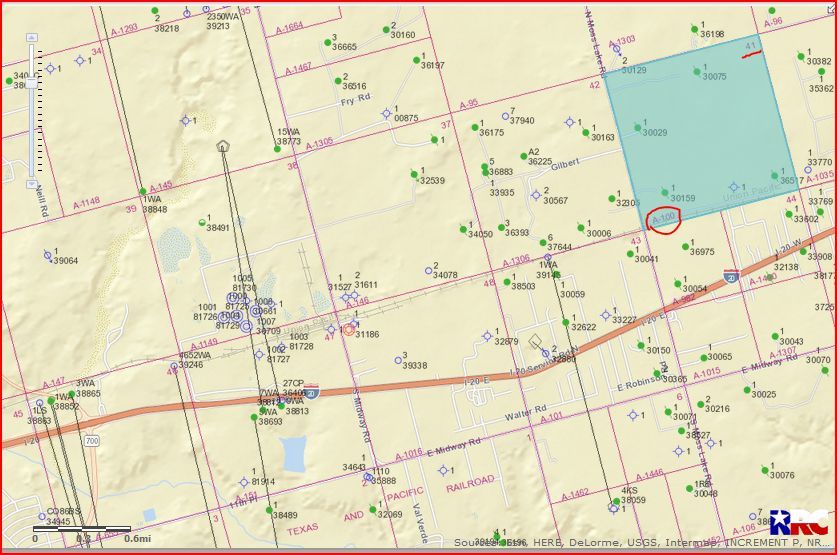
Task: Select green well dot labeled 32539
Action: click(414, 175)
